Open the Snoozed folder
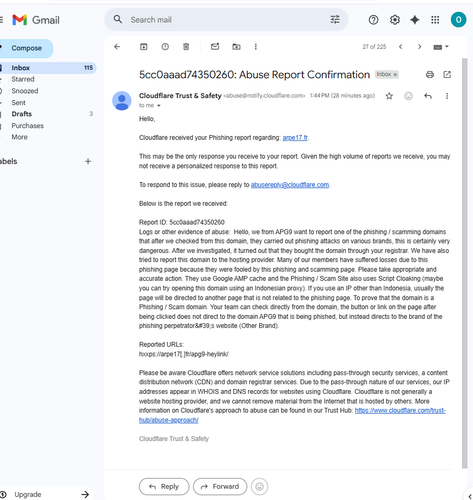 point(25,91)
